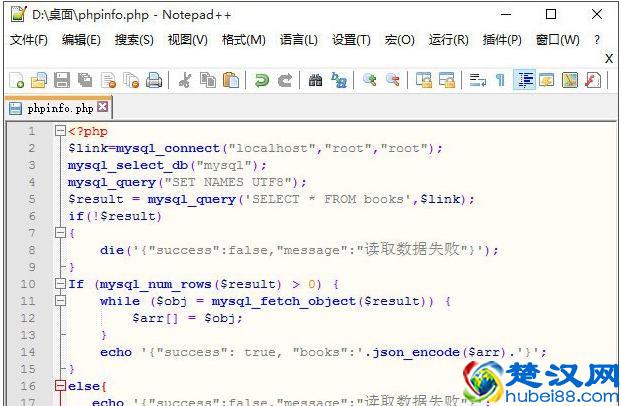
Task: Click mysql_fetch_object on line 11
Action: [283, 301]
